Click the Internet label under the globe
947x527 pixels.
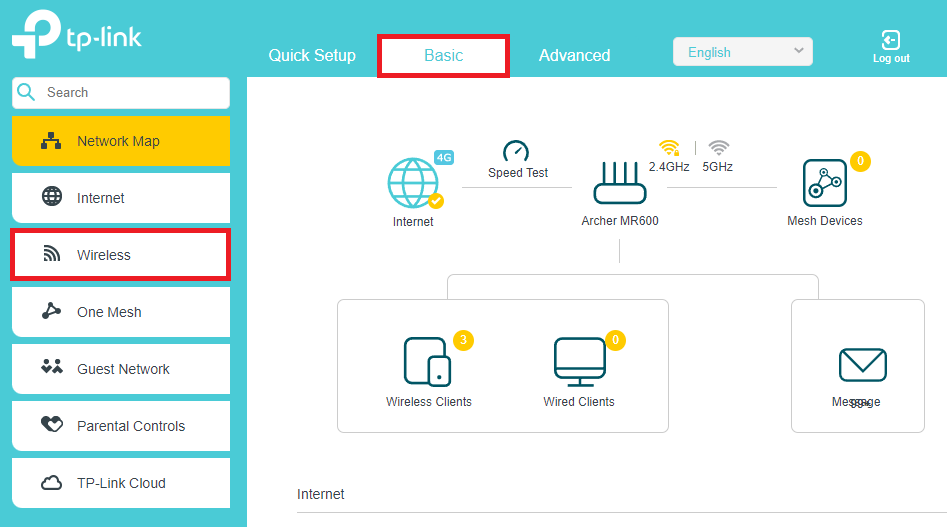point(413,222)
